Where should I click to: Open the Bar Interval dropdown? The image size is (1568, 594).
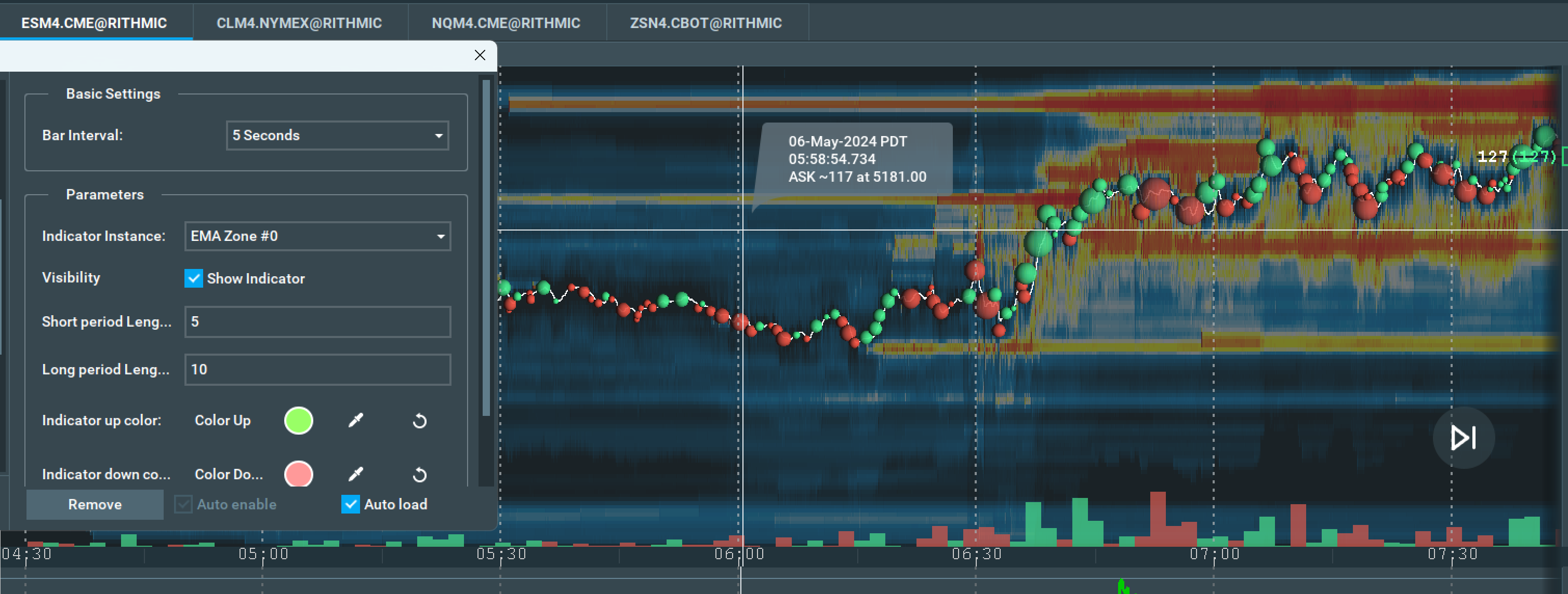click(x=337, y=135)
